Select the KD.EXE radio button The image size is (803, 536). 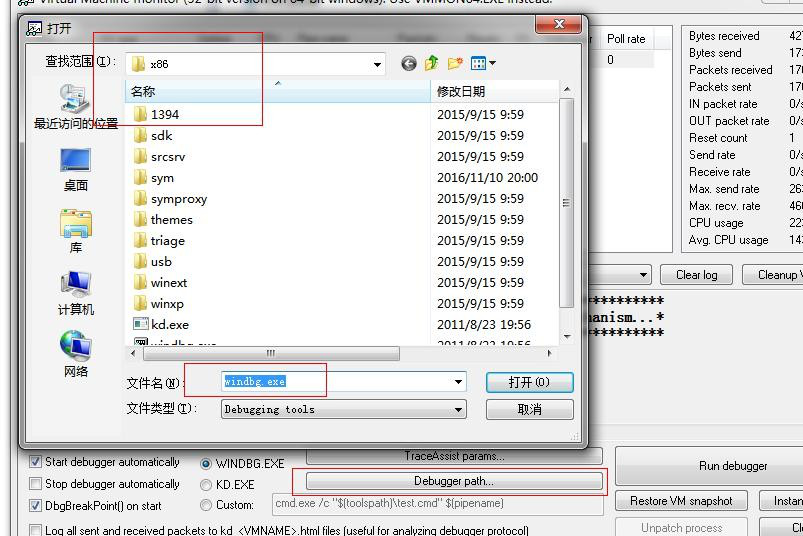click(x=207, y=485)
